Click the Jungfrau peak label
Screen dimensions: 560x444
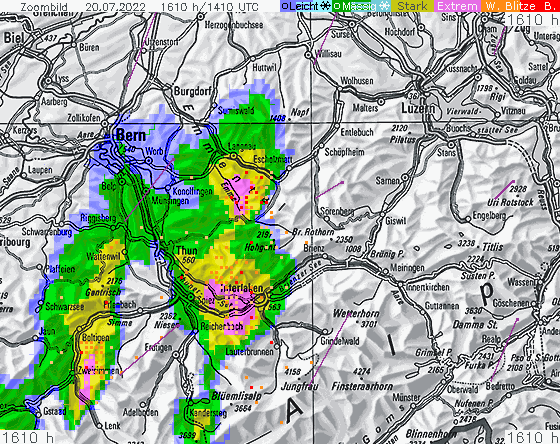(300, 386)
